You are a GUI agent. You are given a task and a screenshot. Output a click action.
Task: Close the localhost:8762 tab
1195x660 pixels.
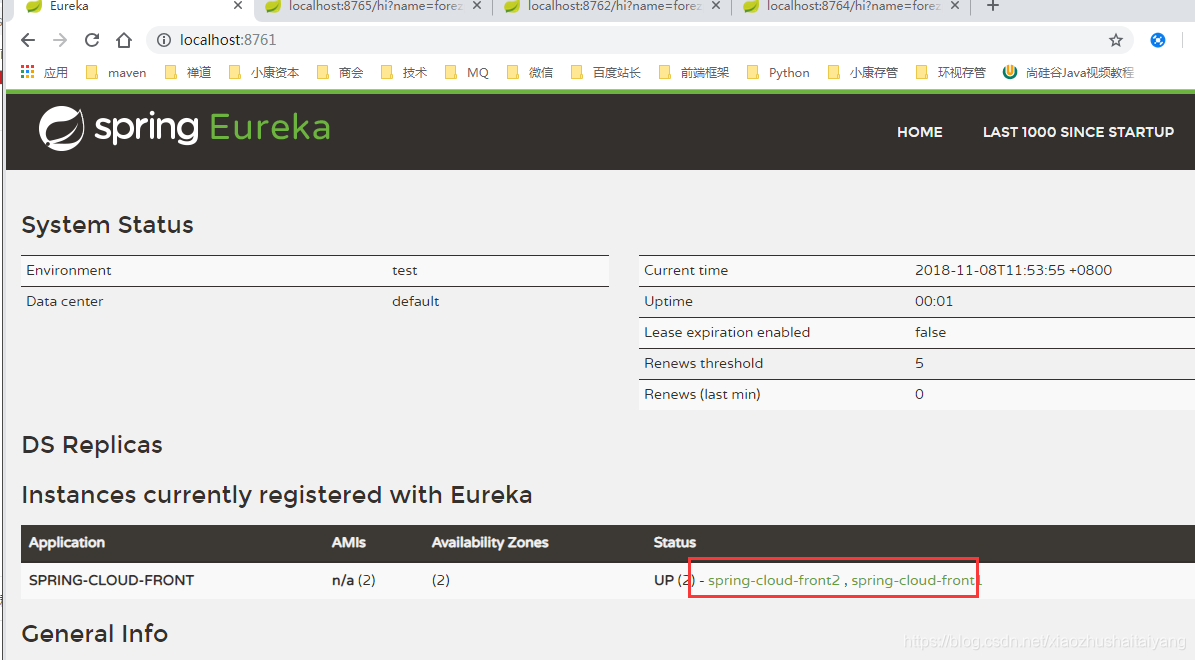pos(716,6)
